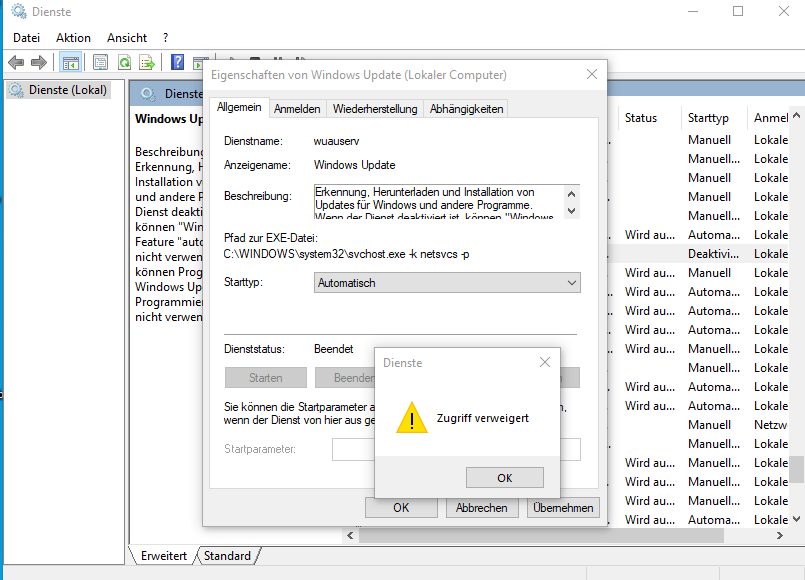Refresh the services list via toolbar icon
The image size is (805, 580).
[124, 63]
